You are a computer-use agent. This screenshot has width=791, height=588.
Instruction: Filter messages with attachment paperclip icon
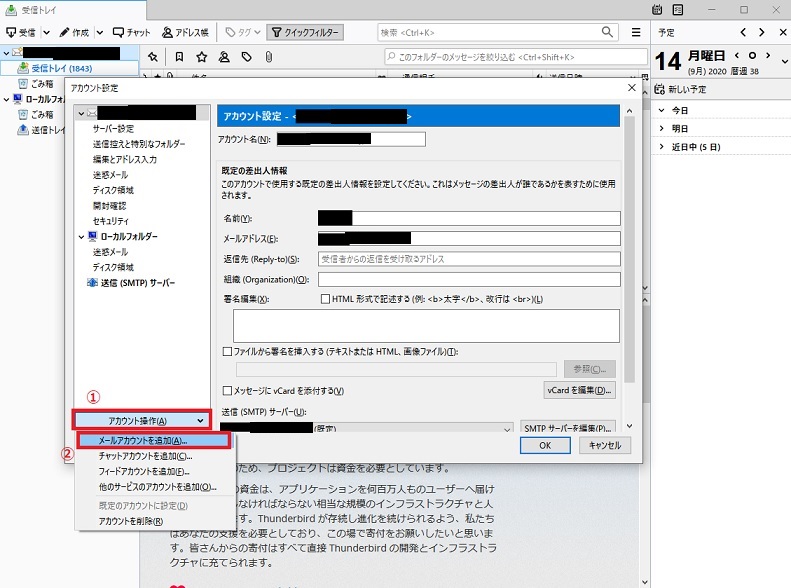point(269,57)
